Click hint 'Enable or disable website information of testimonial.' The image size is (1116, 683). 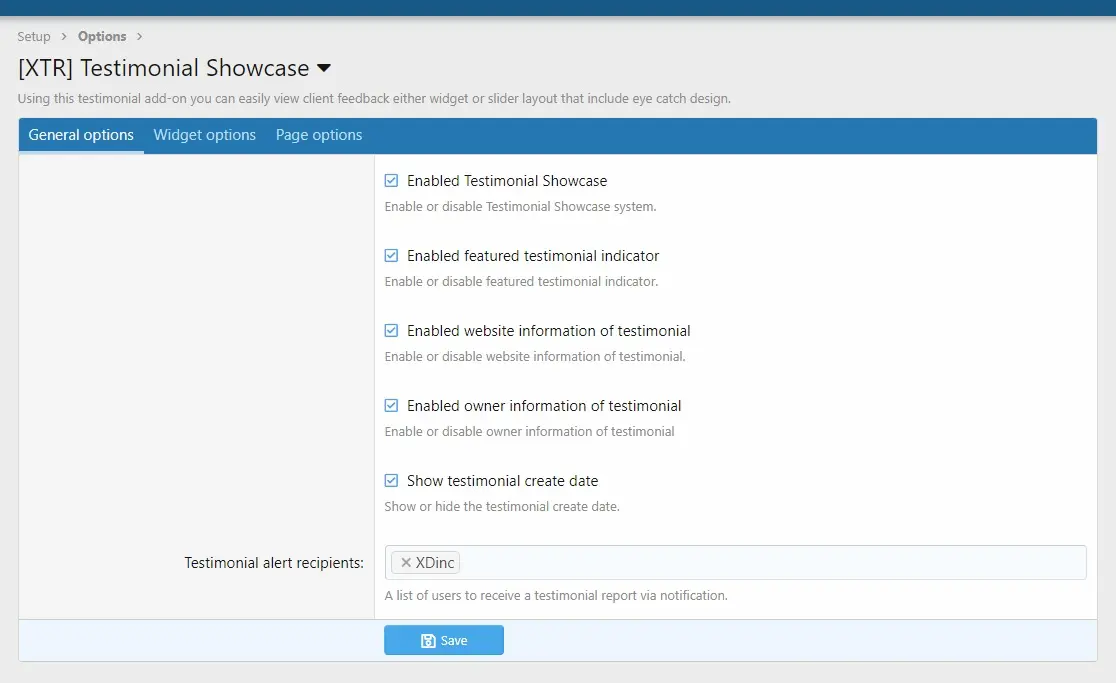point(535,356)
